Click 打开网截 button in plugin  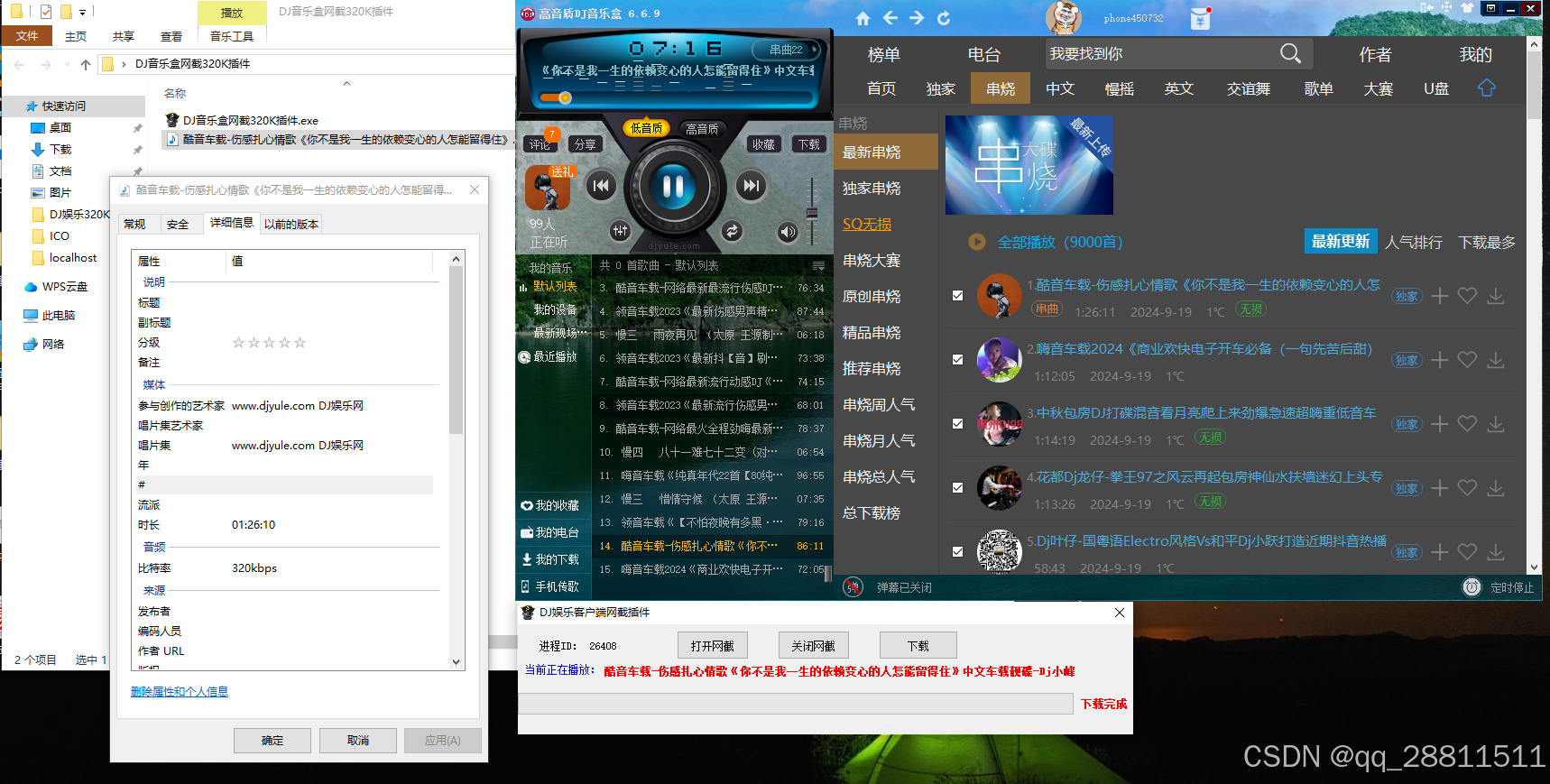(x=713, y=646)
